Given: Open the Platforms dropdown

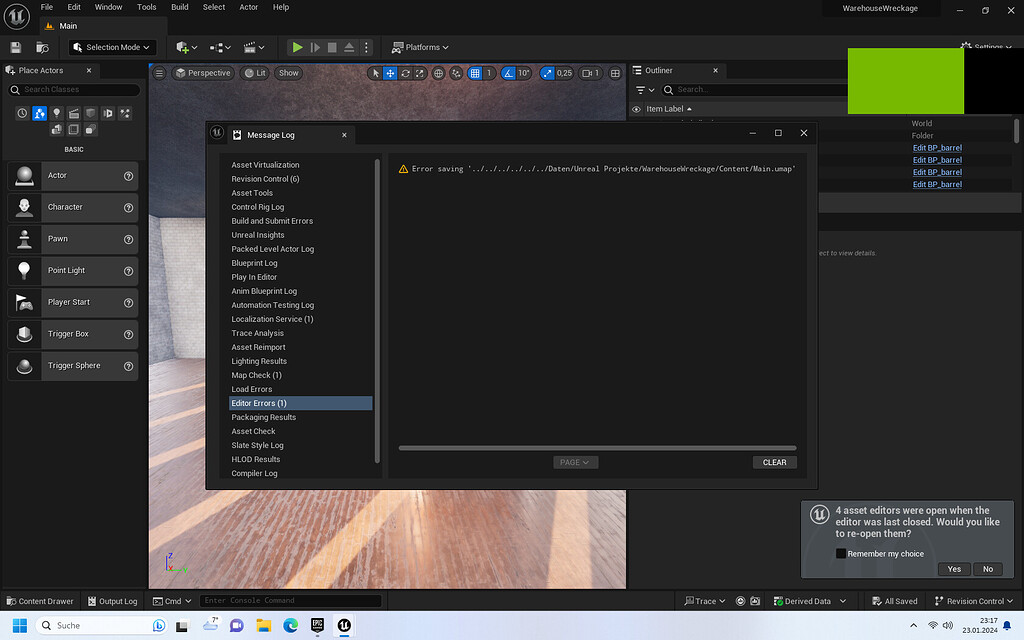Looking at the screenshot, I should click(x=420, y=47).
